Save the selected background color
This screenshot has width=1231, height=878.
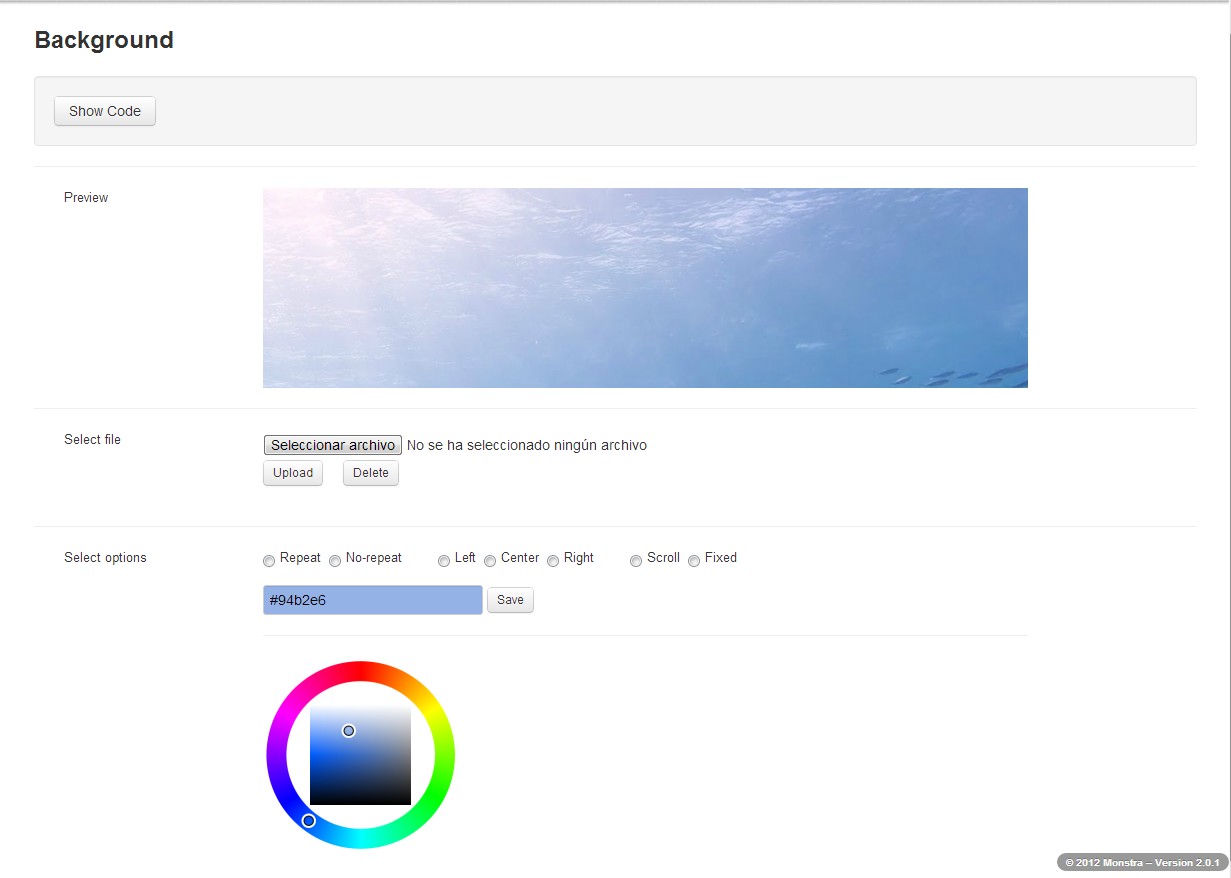coord(510,600)
